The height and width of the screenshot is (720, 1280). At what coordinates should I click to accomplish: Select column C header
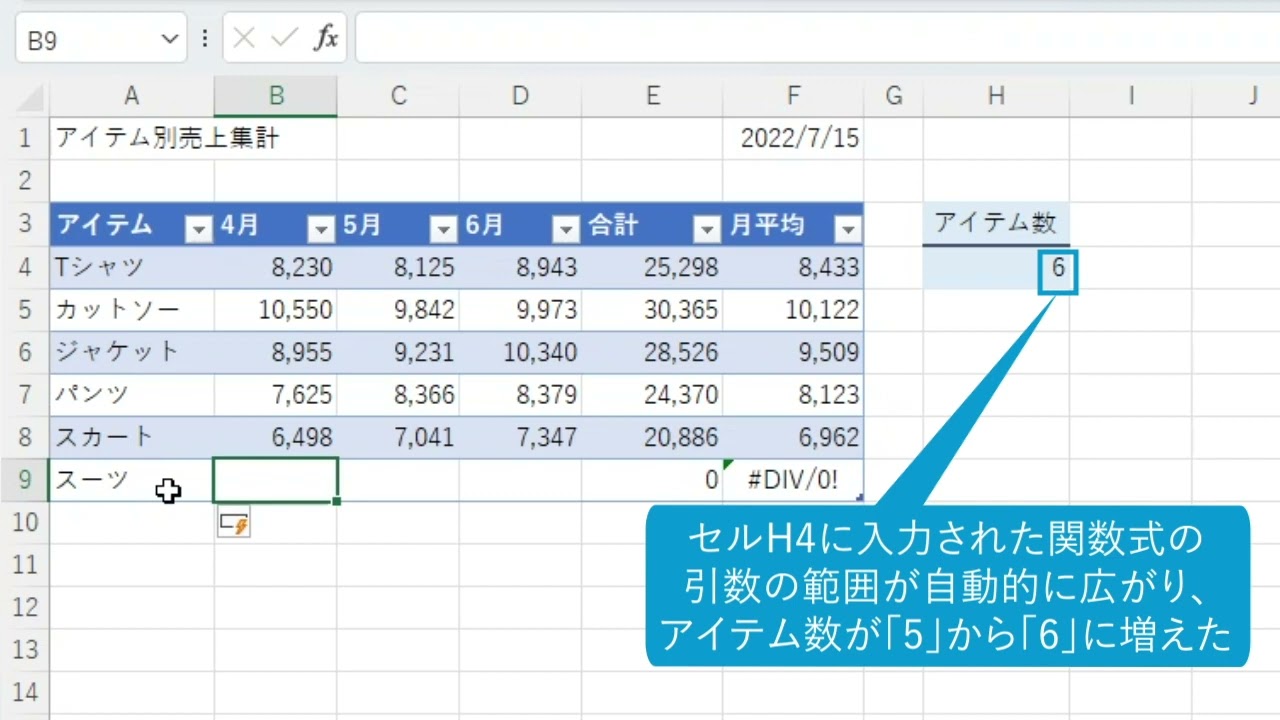coord(398,96)
